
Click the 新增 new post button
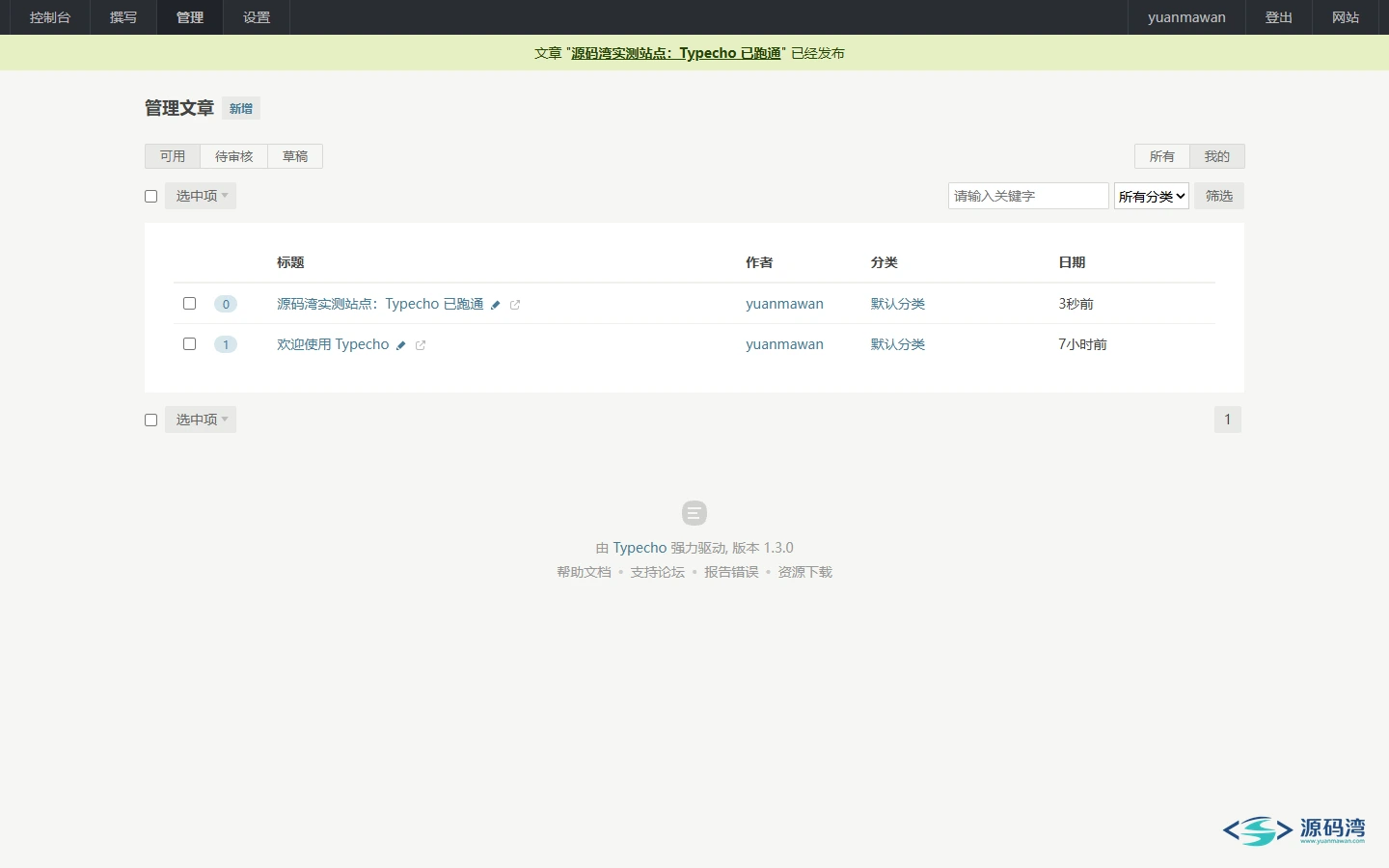(241, 108)
